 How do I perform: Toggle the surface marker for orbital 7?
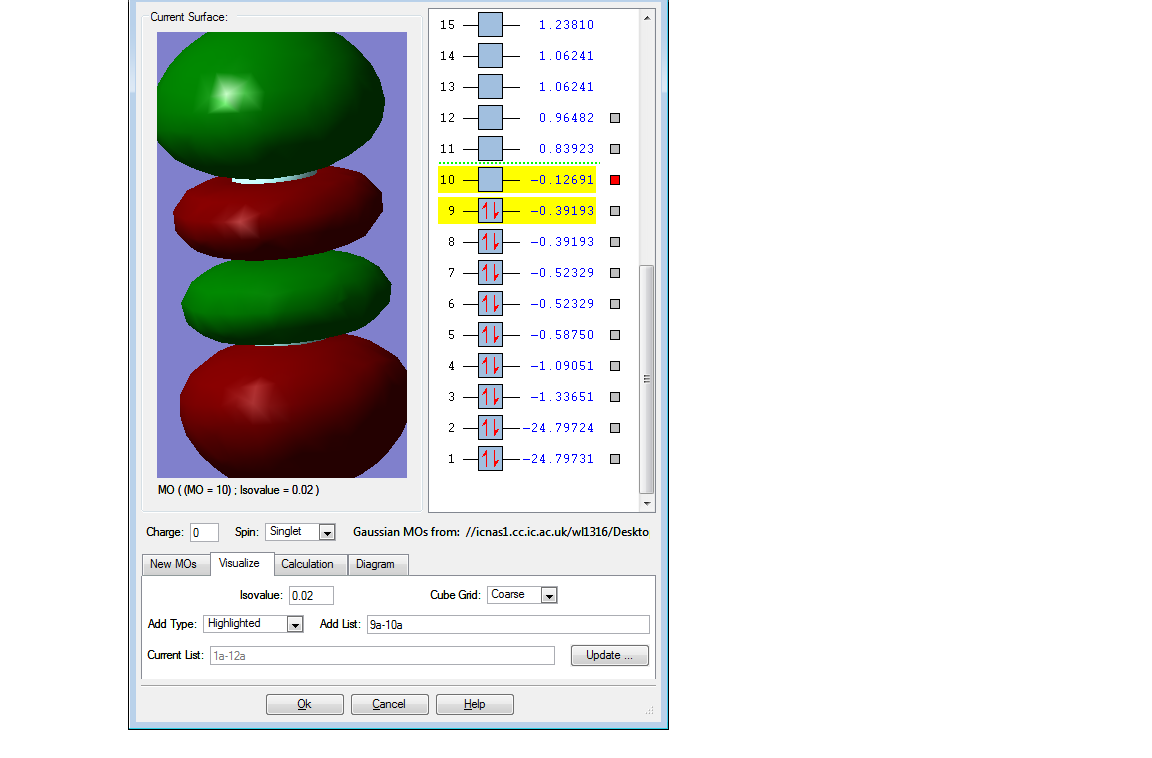click(x=616, y=272)
